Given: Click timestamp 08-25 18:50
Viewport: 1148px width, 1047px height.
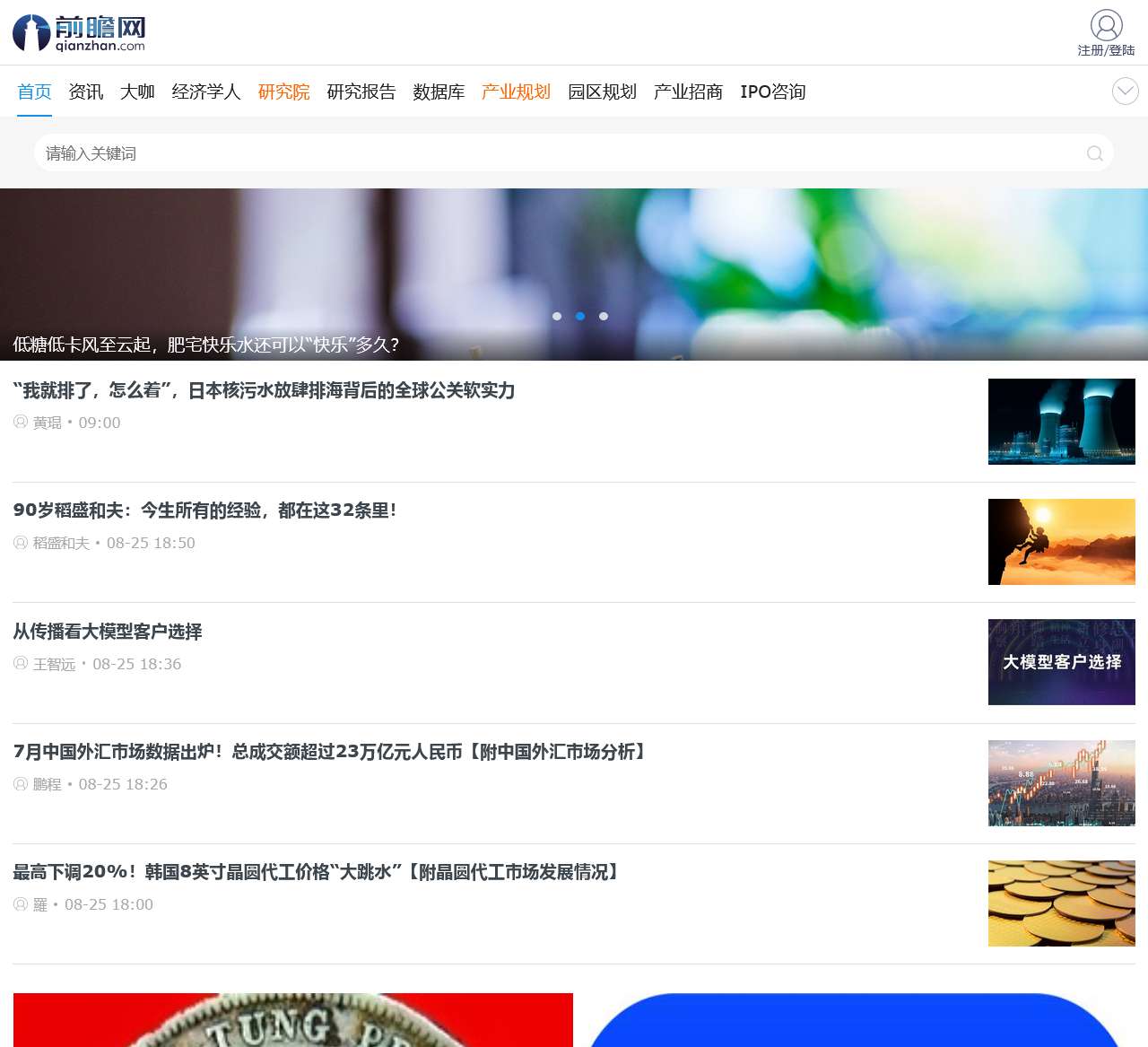Looking at the screenshot, I should 151,543.
